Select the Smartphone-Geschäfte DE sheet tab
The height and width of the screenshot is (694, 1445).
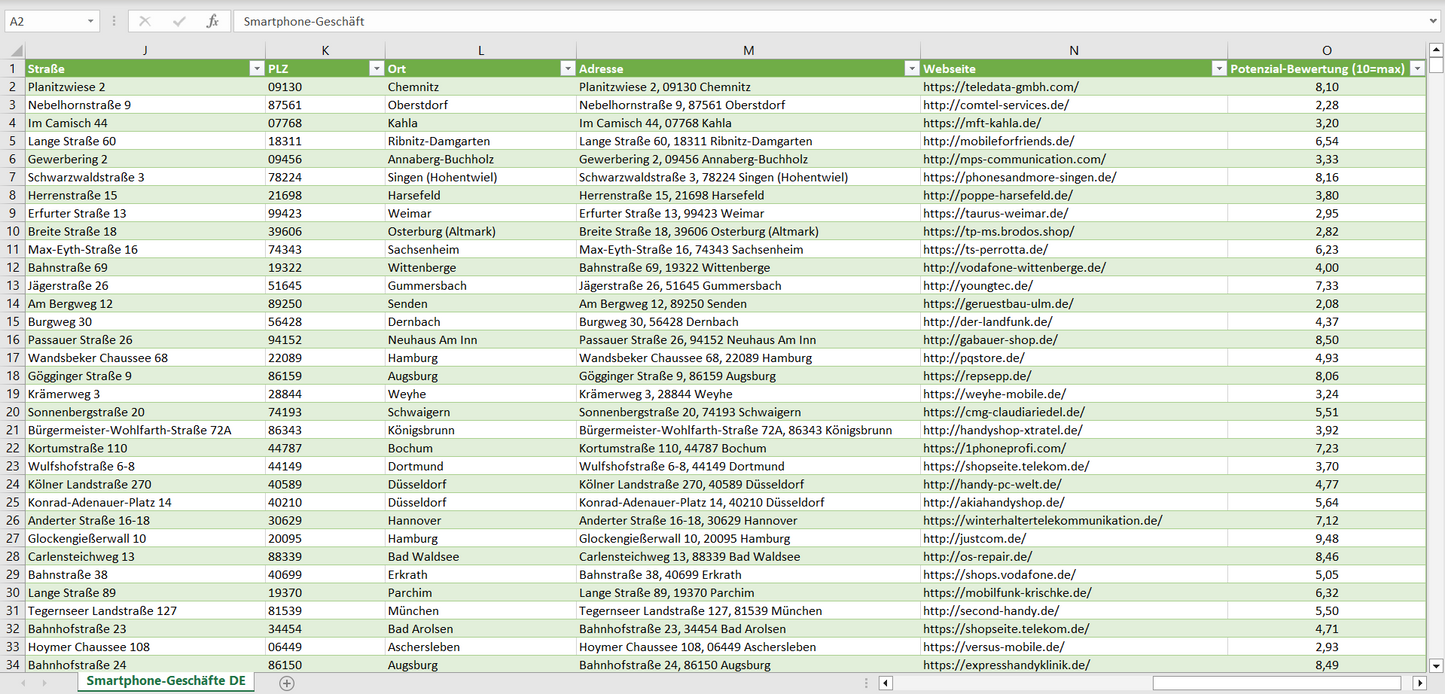(166, 681)
